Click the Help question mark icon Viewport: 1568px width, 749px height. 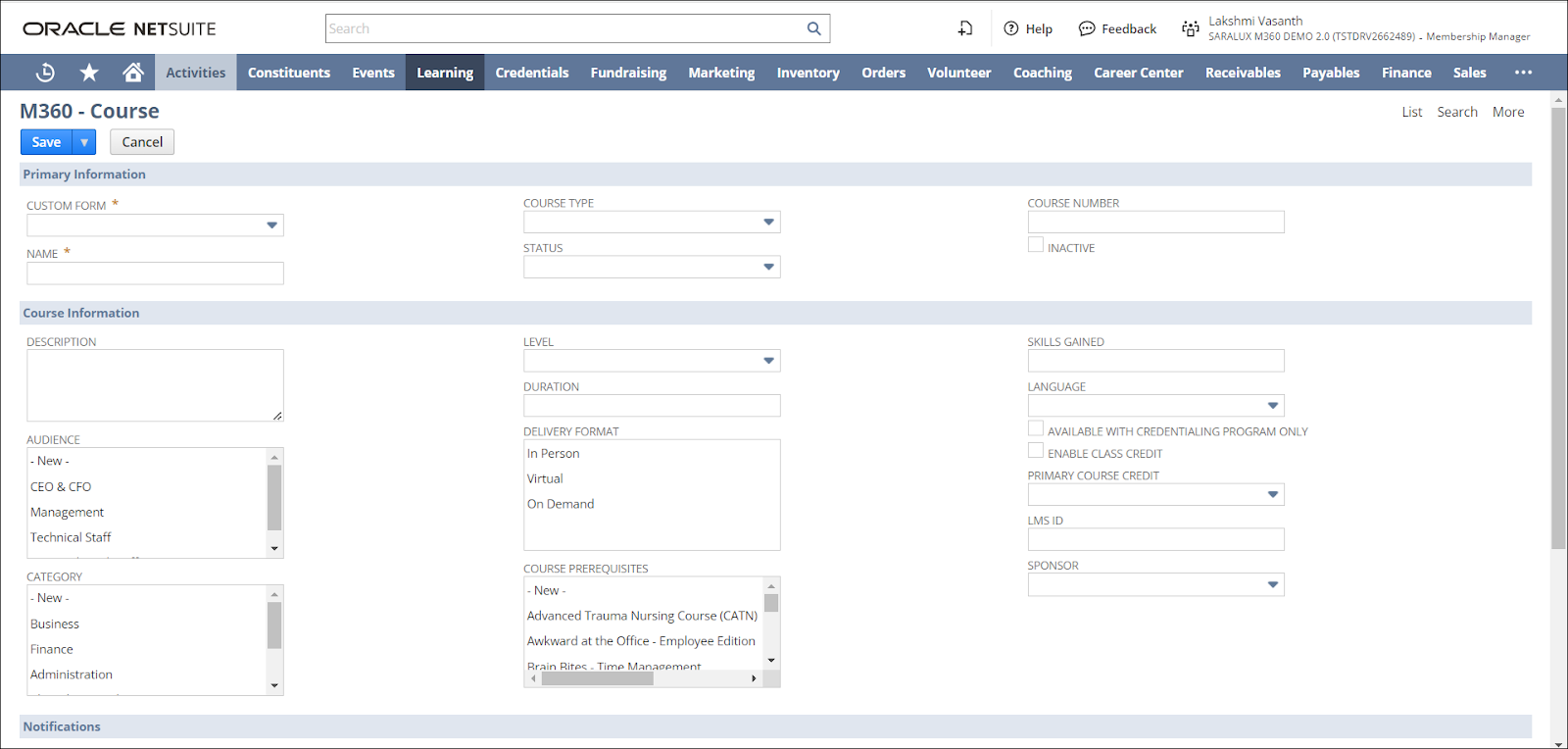[1011, 28]
